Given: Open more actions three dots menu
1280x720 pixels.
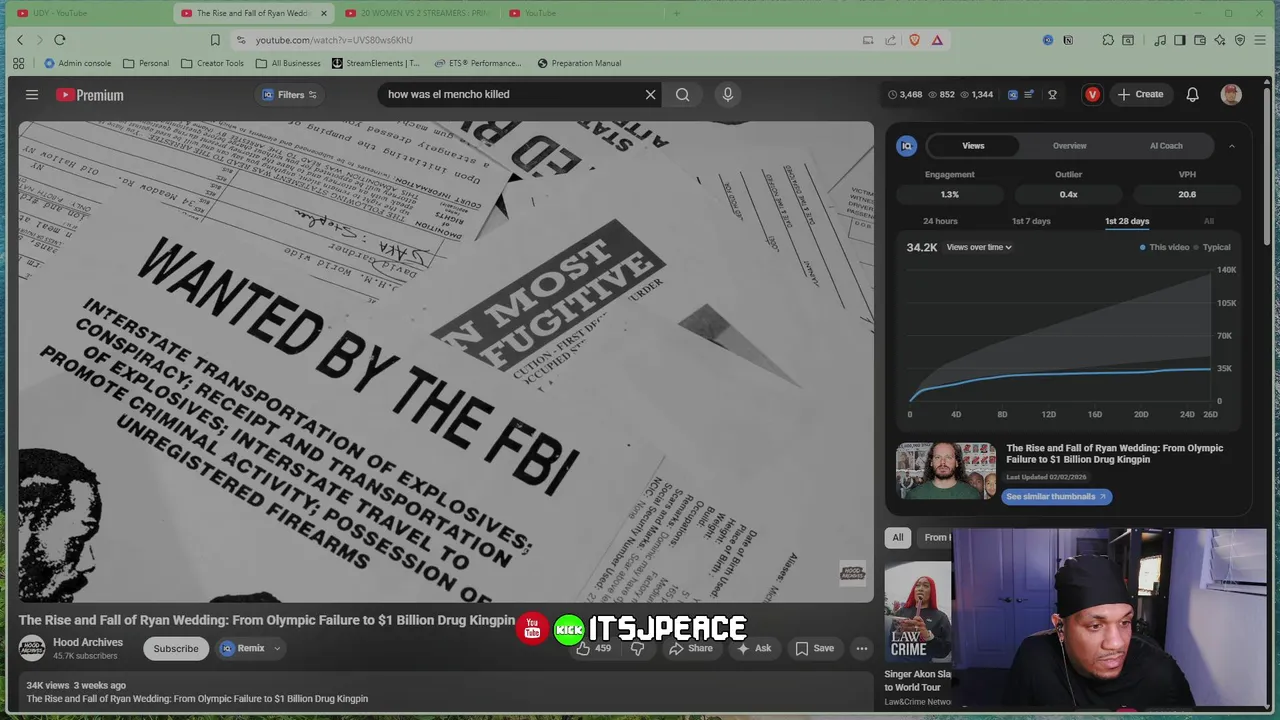Looking at the screenshot, I should (861, 648).
